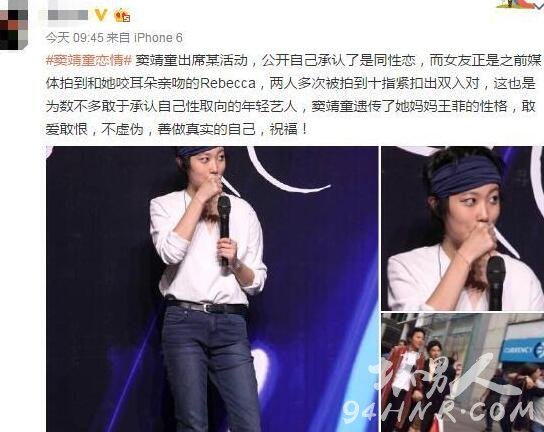The height and width of the screenshot is (432, 544).
Task: Click the blue CURRENCY sign in street photo
Action: 521,348
